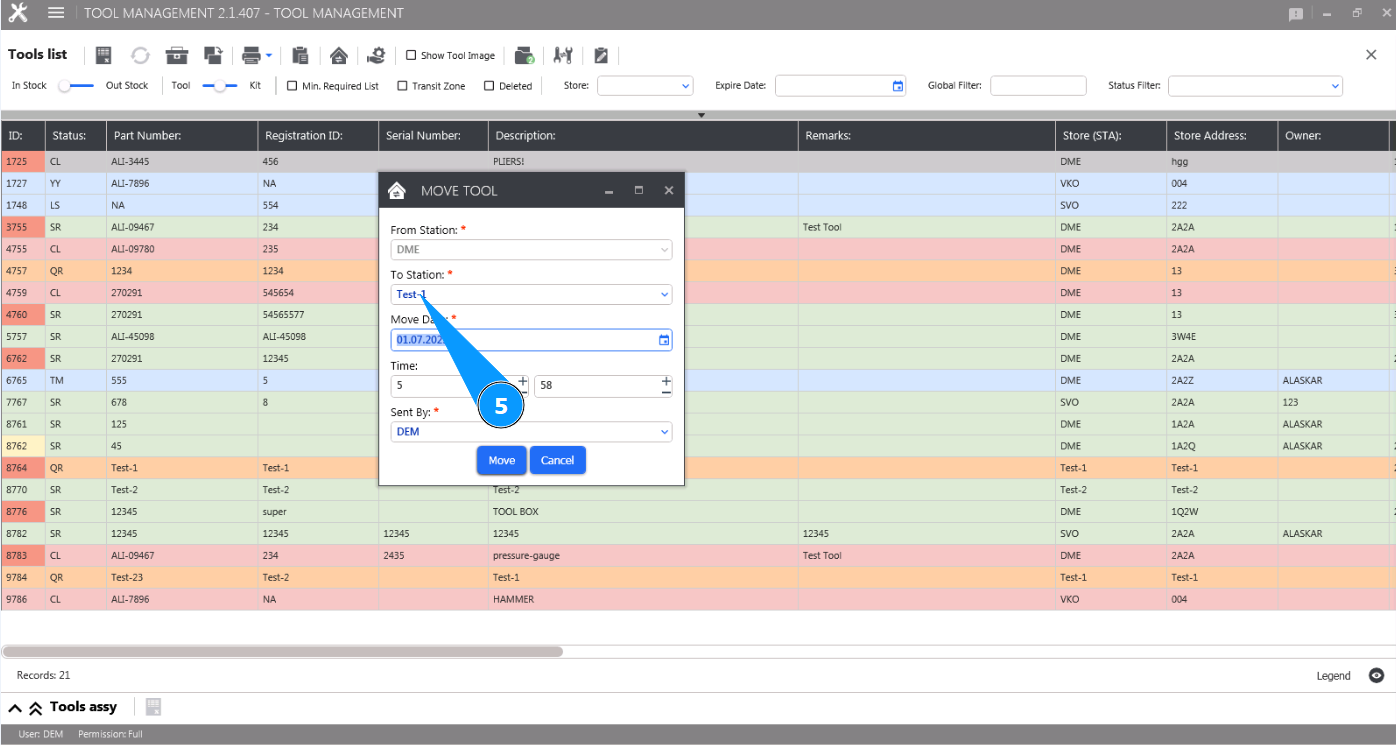1396x746 pixels.
Task: Click the crossed wrench tools icon
Action: click(562, 56)
